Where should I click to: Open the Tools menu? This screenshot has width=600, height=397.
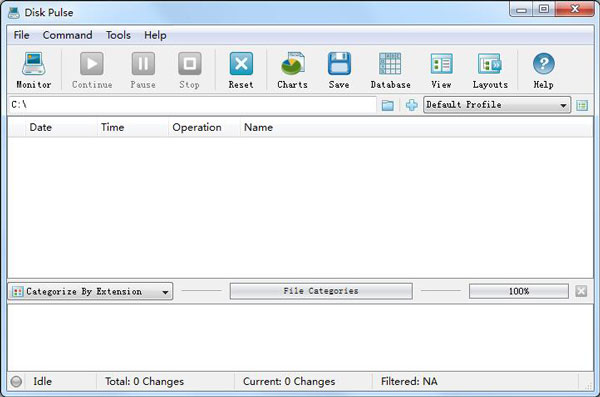pyautogui.click(x=118, y=35)
